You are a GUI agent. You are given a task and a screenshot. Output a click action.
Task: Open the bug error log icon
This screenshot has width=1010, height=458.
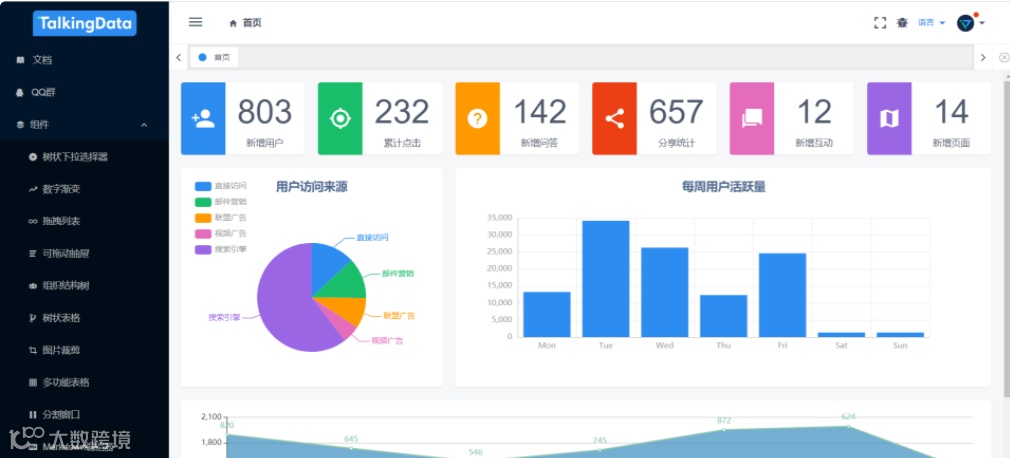902,23
